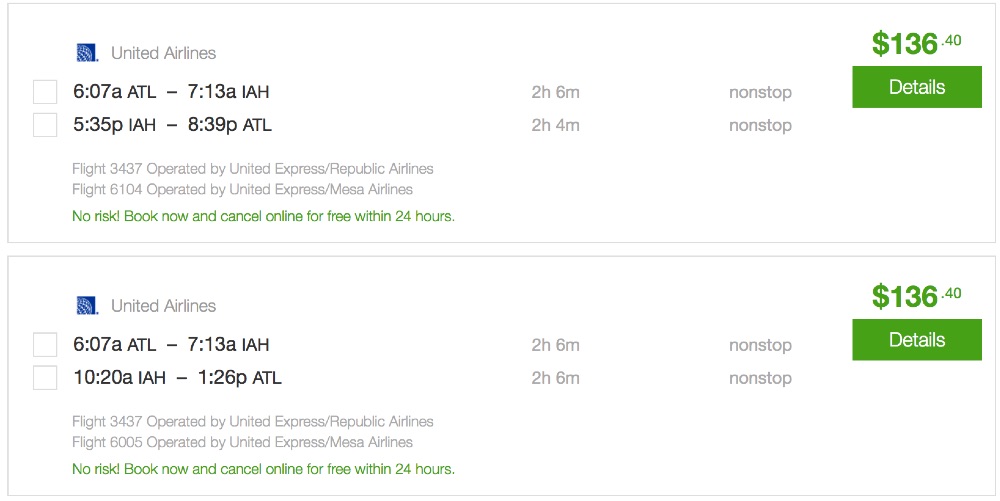Screen dimensions: 1000x501
Task: Click the Flight 6005 Mesa Airlines operator line
Action: (242, 442)
